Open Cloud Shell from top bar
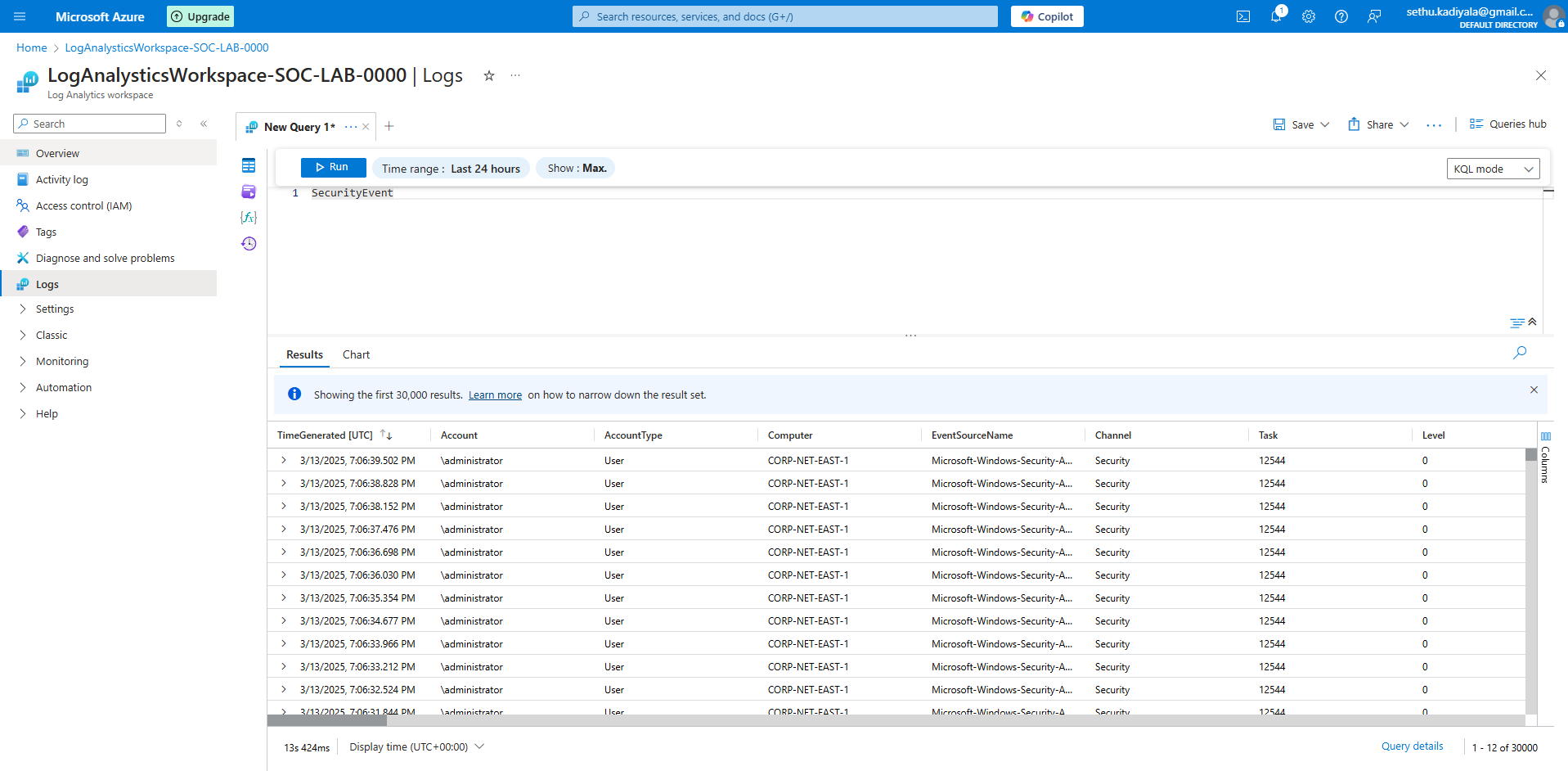The height and width of the screenshot is (771, 1568). (x=1243, y=16)
